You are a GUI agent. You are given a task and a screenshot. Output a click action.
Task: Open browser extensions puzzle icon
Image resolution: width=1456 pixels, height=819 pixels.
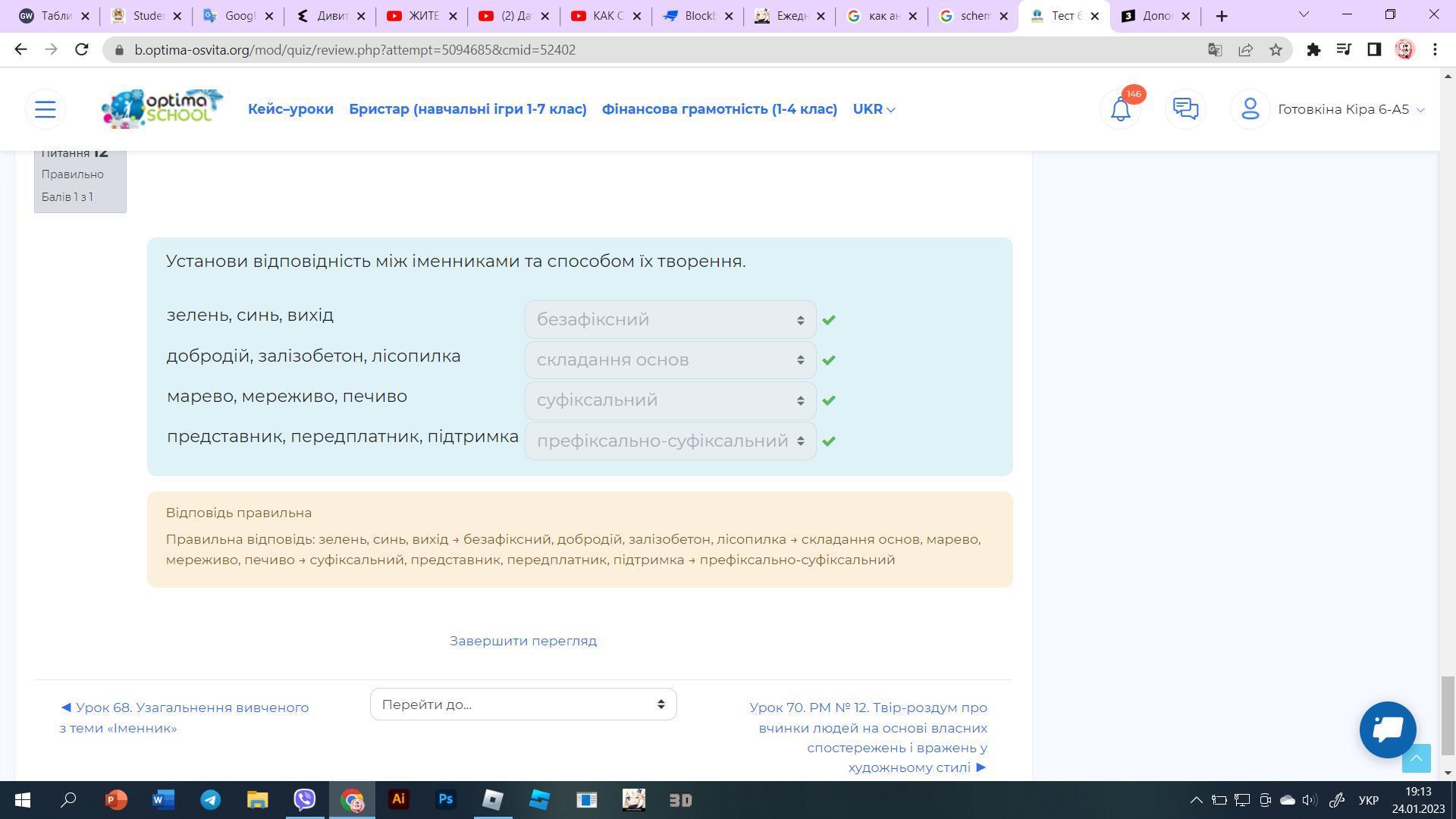1313,50
